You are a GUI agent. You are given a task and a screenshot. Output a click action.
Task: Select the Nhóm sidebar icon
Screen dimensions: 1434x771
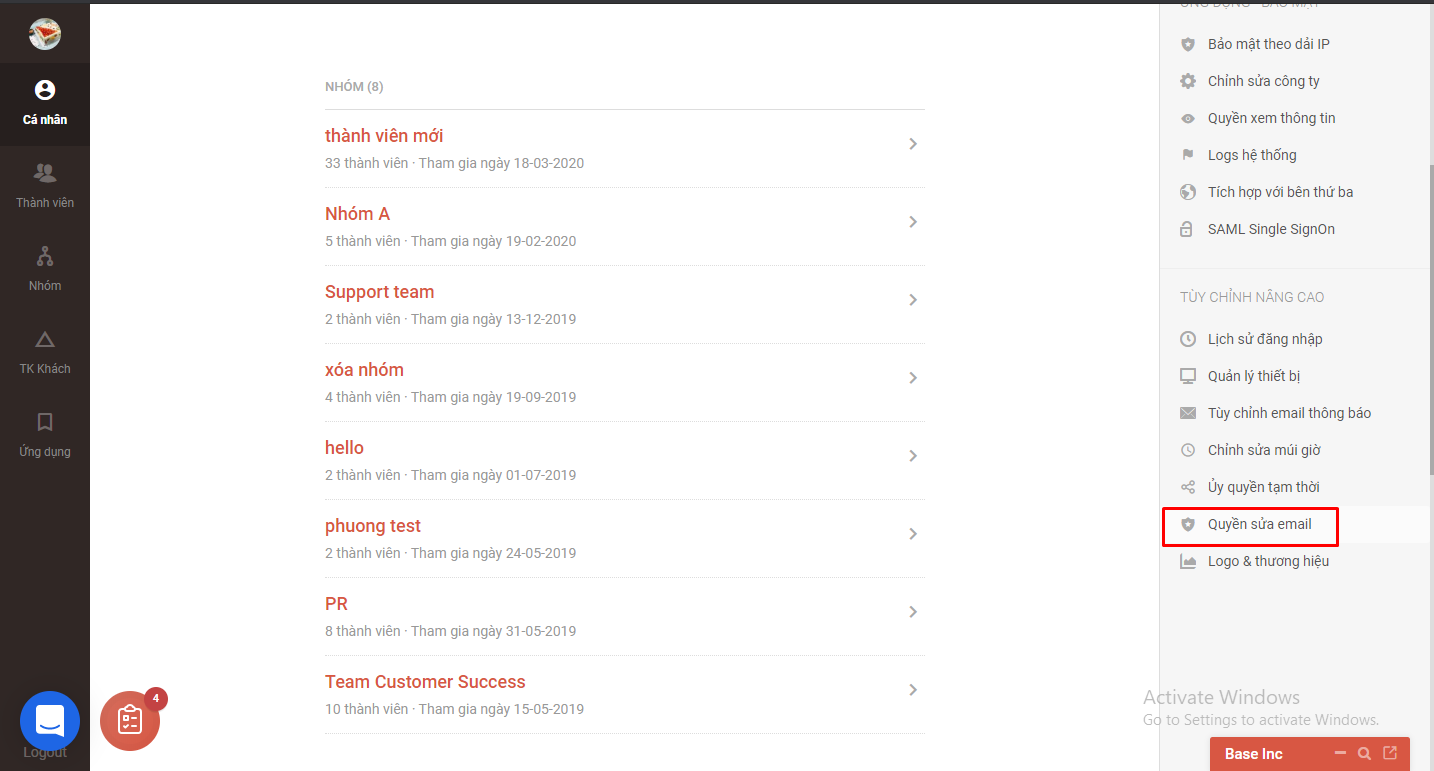pyautogui.click(x=45, y=268)
